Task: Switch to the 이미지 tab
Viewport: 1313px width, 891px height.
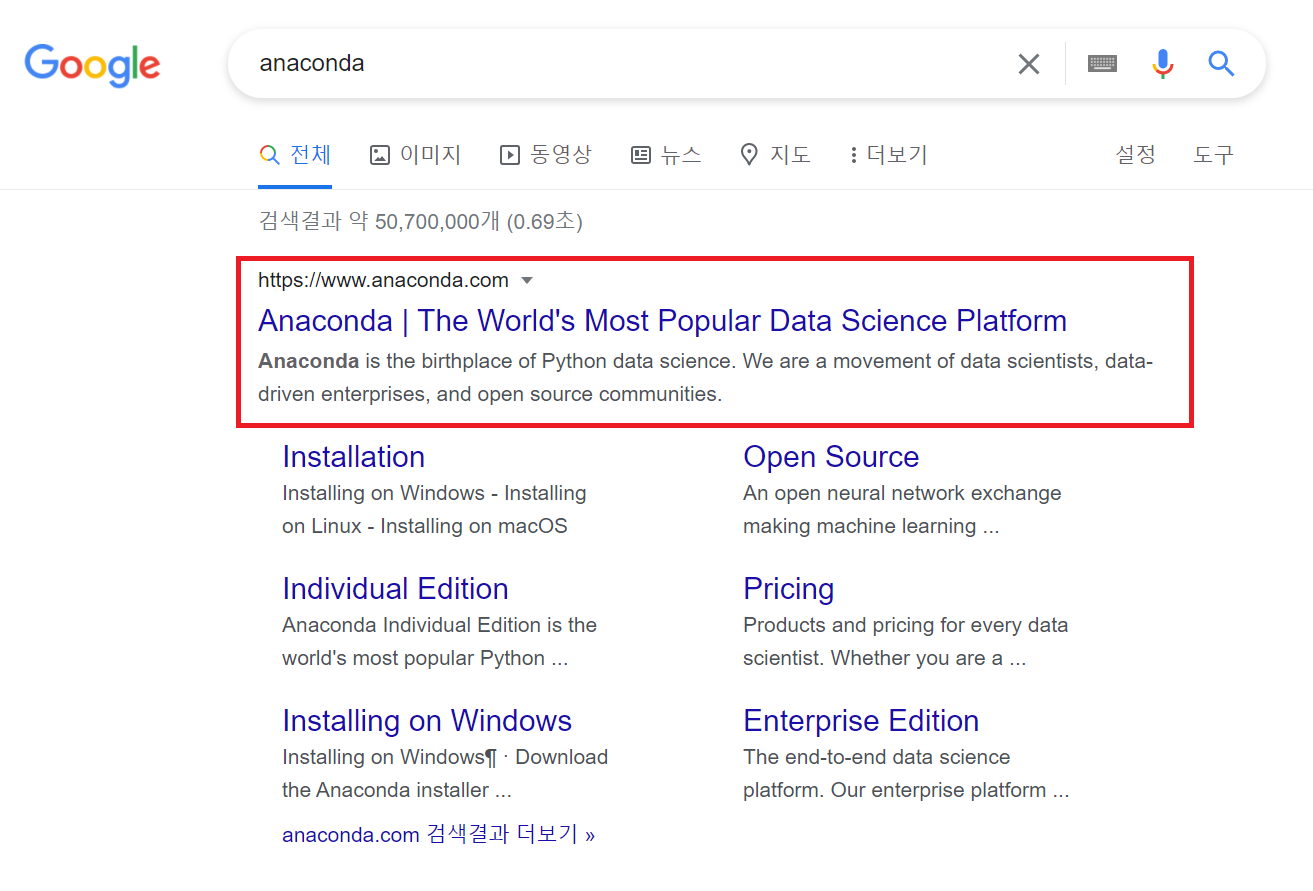Action: pos(415,155)
